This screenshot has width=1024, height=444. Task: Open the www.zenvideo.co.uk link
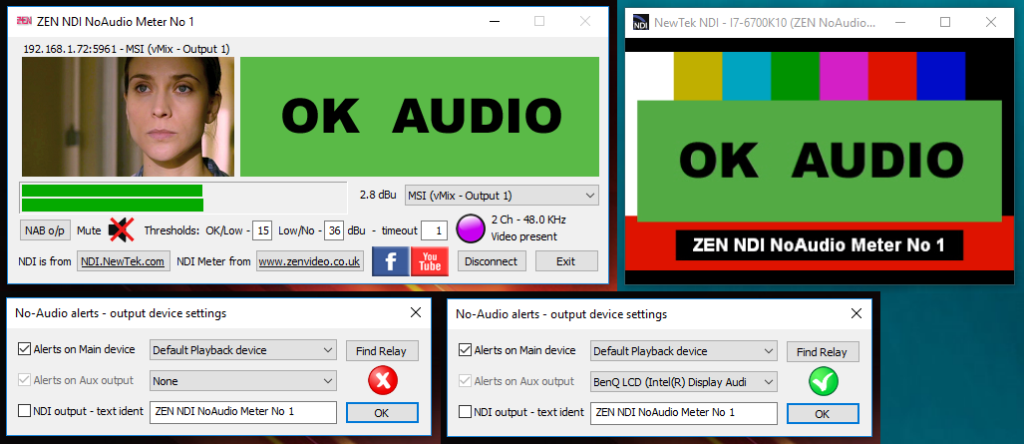309,261
